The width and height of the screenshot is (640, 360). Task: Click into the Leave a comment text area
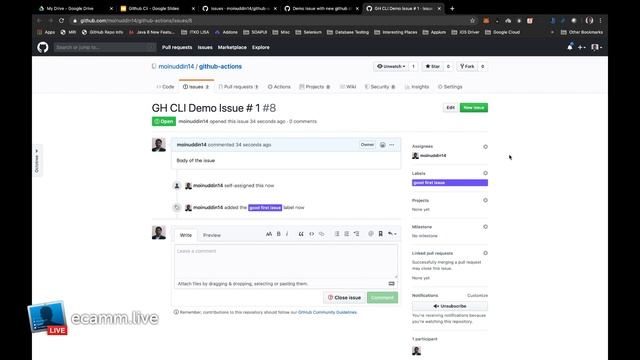[x=286, y=261]
